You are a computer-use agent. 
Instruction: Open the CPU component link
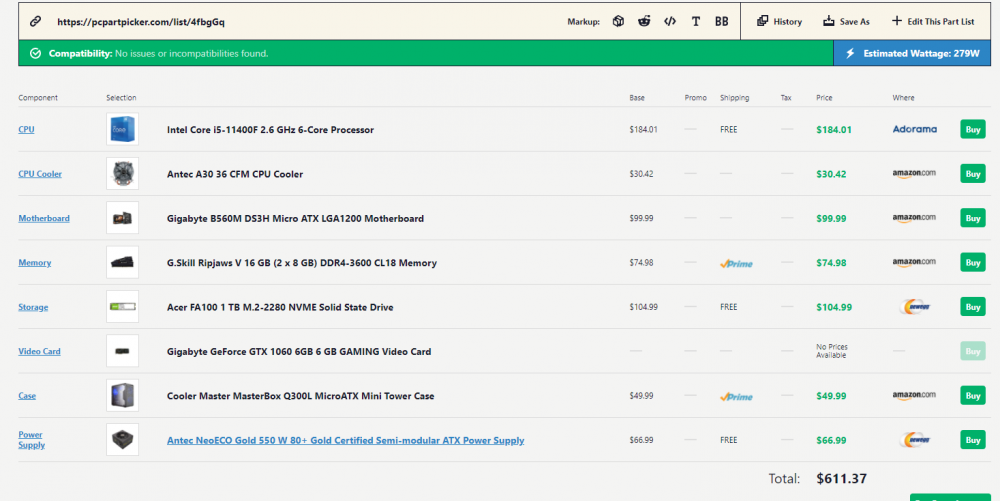pos(26,129)
